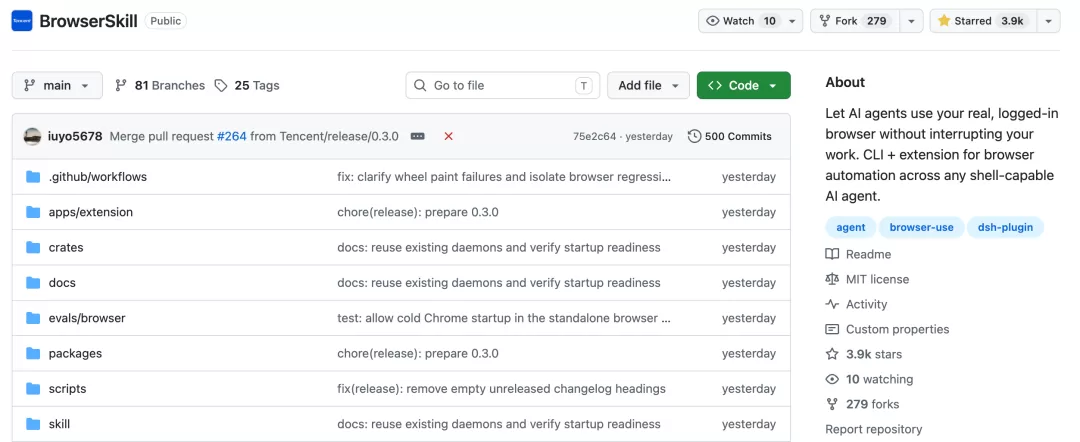Select the browser-use topic tag
The height and width of the screenshot is (442, 1080).
[922, 227]
